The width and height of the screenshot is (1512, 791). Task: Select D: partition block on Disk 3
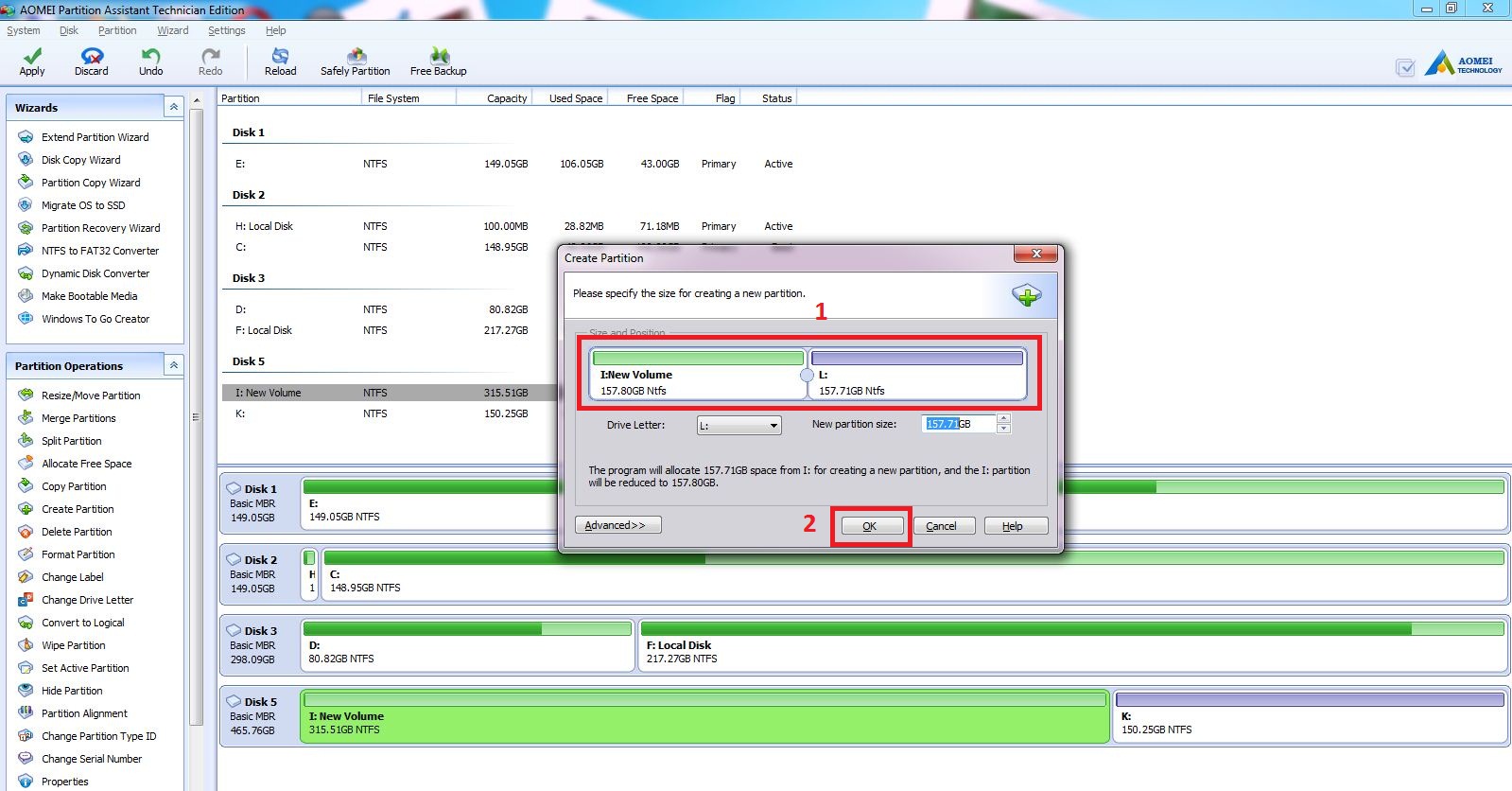click(467, 646)
